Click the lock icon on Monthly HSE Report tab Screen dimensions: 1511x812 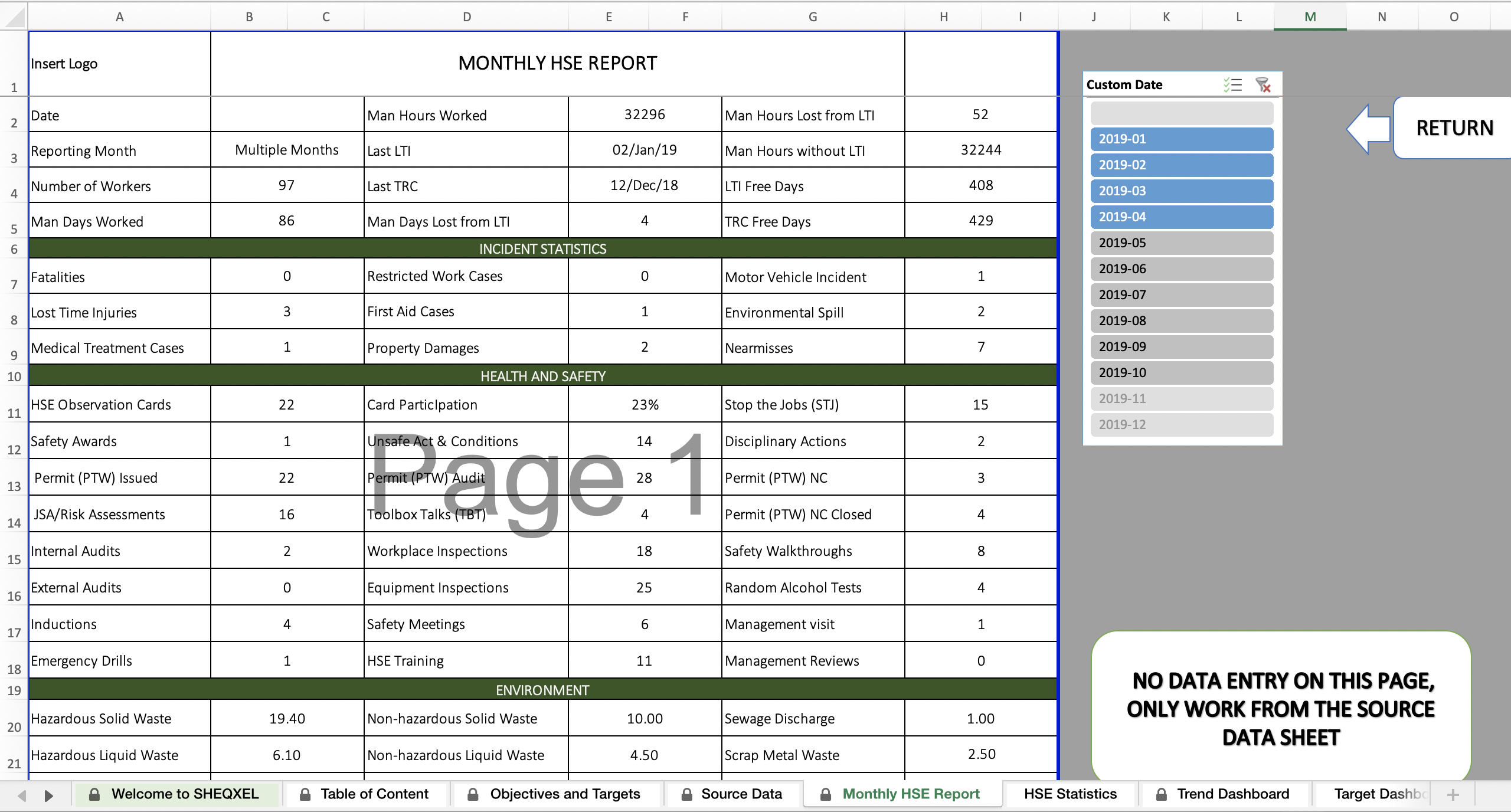click(826, 794)
